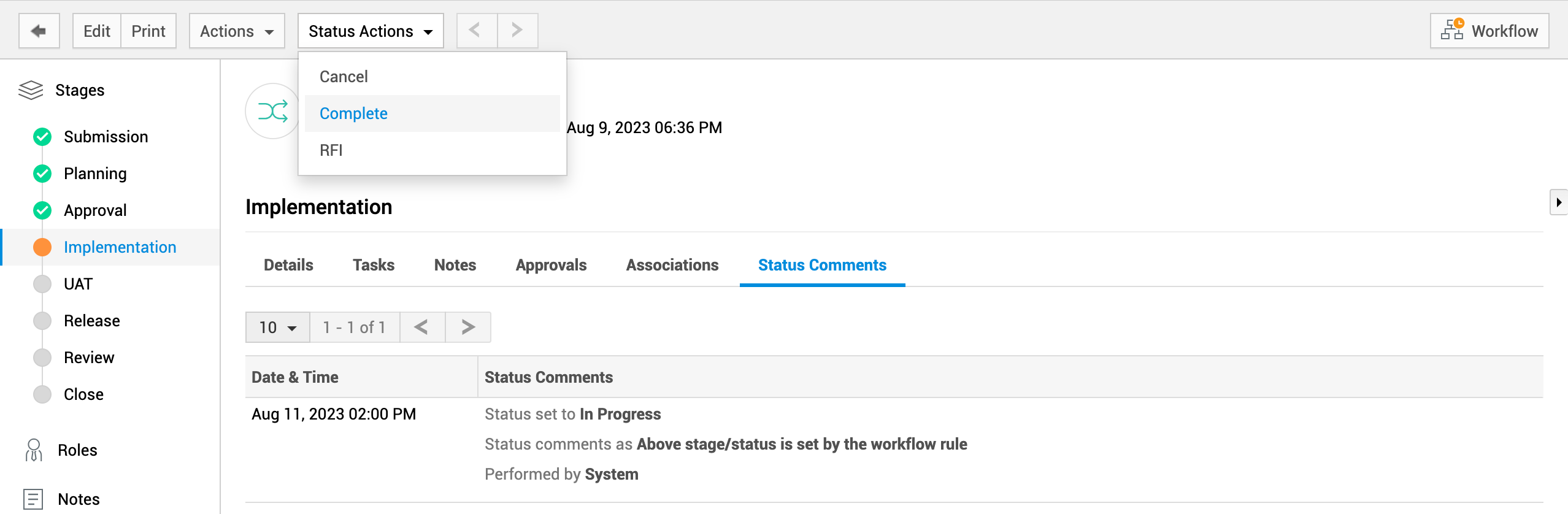
Task: Click the change shuffle icon circle
Action: tap(272, 111)
